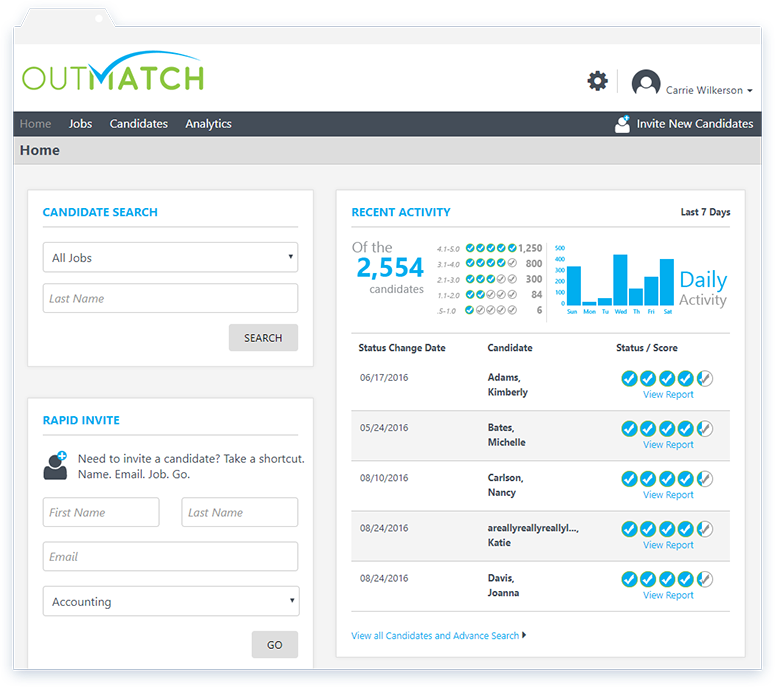This screenshot has width=775, height=687.
Task: Click the user avatar icon
Action: [x=646, y=83]
